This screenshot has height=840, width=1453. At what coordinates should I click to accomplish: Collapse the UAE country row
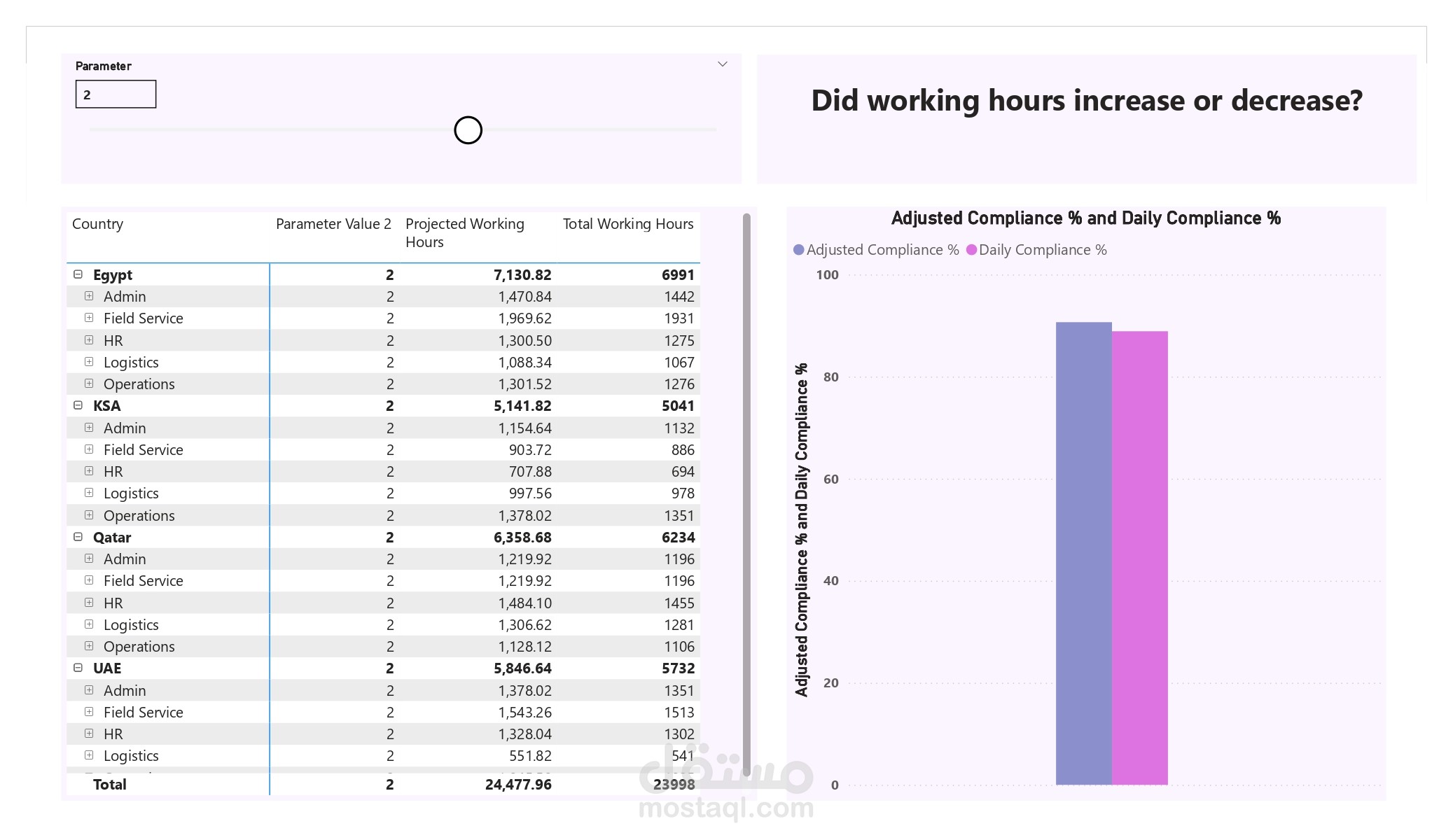78,668
